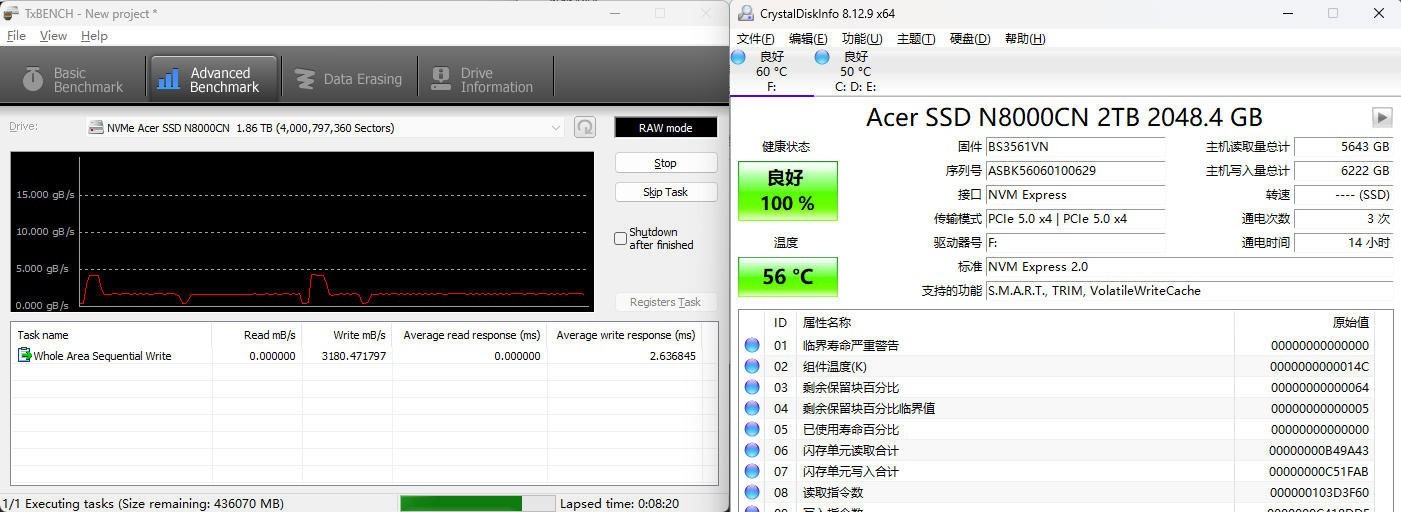
Task: Click the green health status 良好 100% box
Action: 787,190
